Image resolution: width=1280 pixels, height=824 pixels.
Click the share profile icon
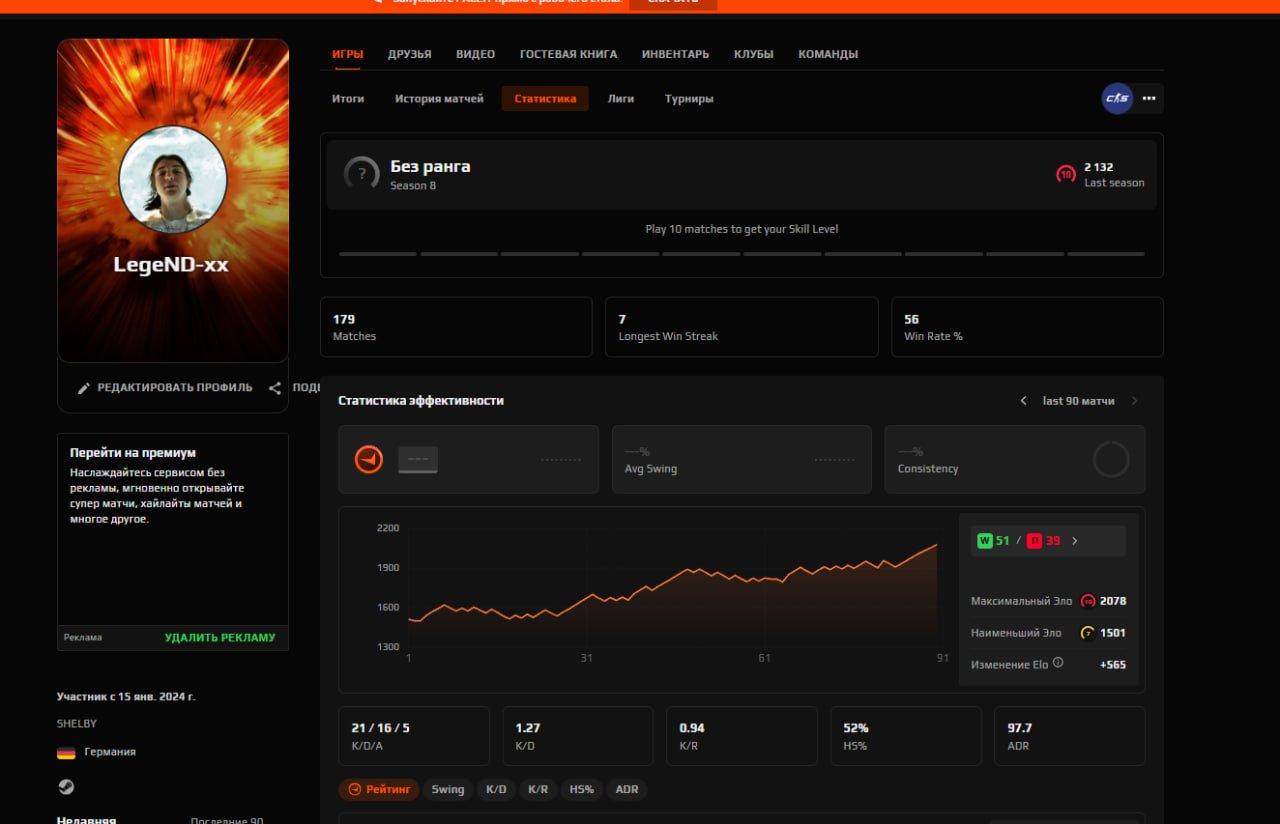point(275,388)
